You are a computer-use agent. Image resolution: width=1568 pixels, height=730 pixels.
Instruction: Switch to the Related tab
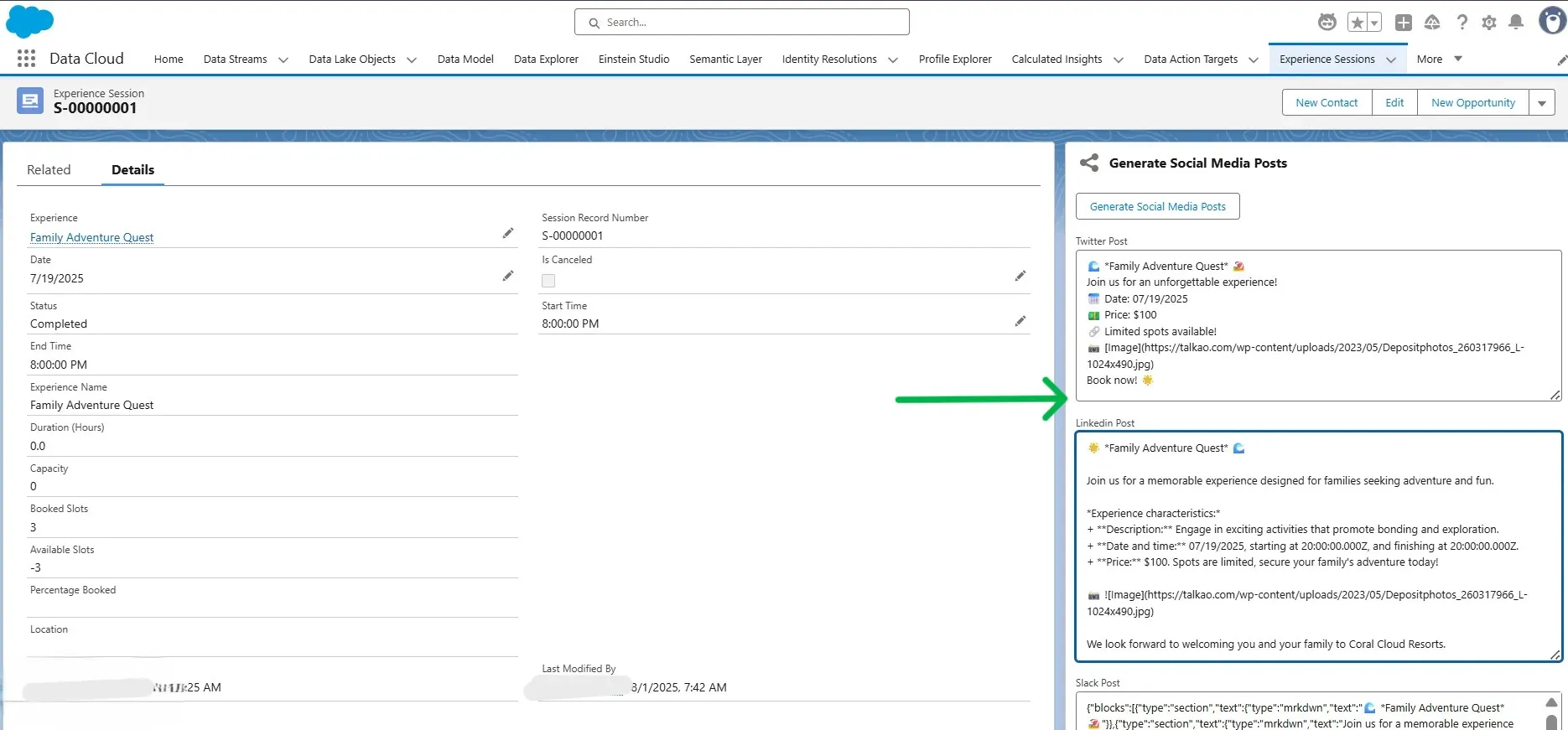click(49, 169)
